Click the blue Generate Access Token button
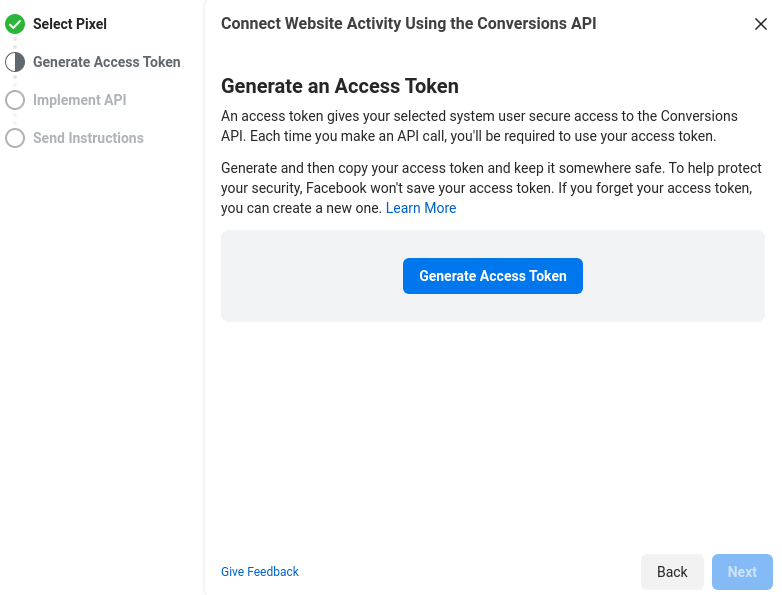This screenshot has height=595, width=782. (x=493, y=276)
